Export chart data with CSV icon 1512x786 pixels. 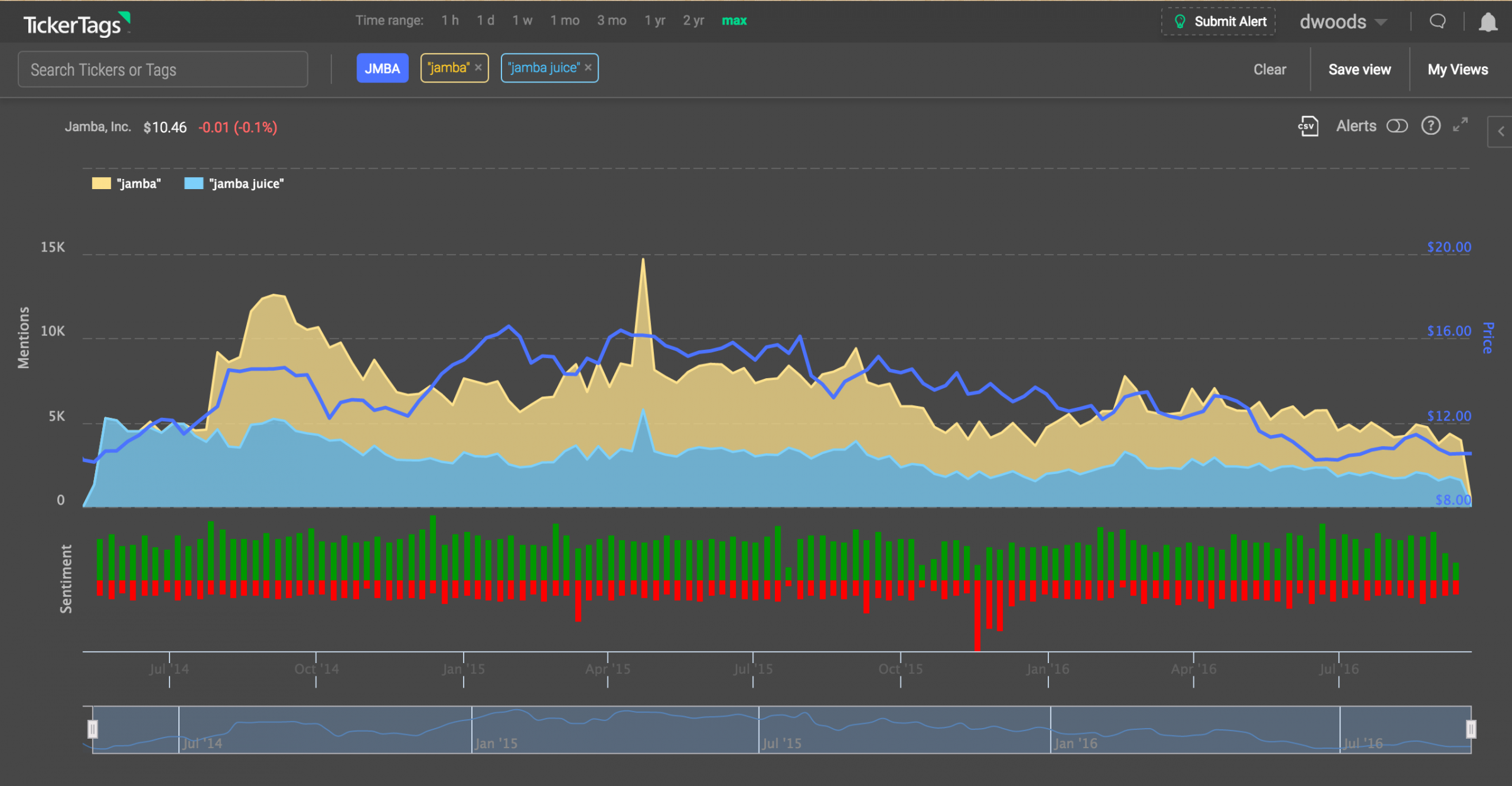tap(1309, 126)
